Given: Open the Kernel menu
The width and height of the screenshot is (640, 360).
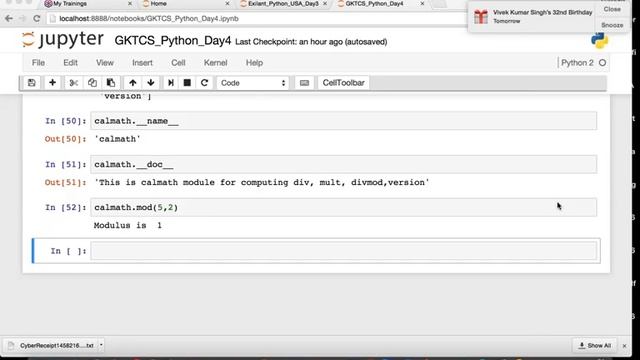Looking at the screenshot, I should (x=216, y=63).
